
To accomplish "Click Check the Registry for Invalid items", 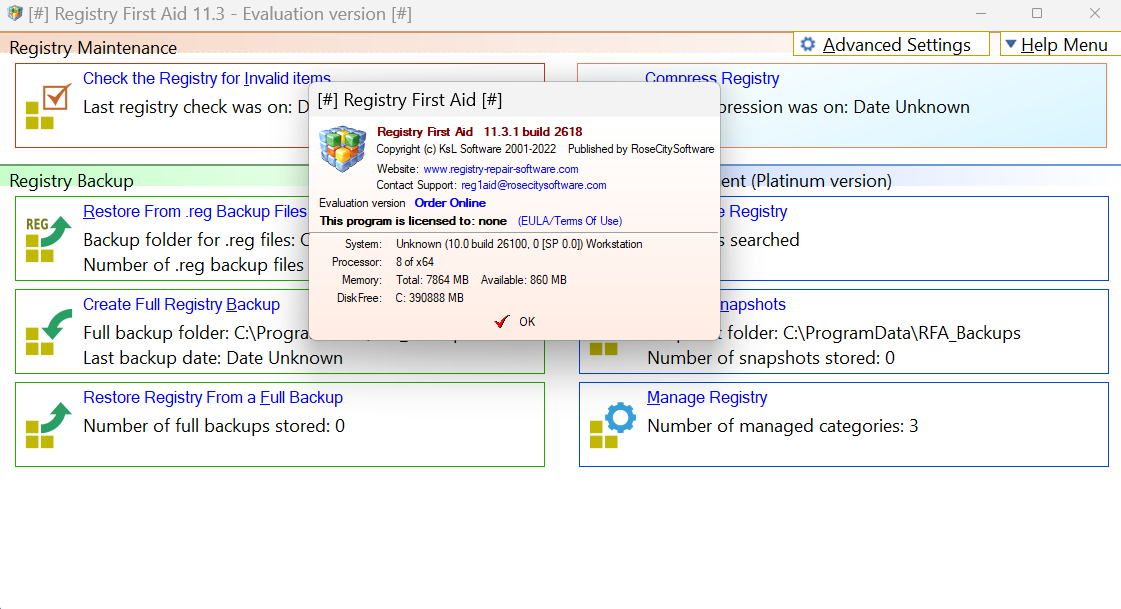I will [206, 78].
